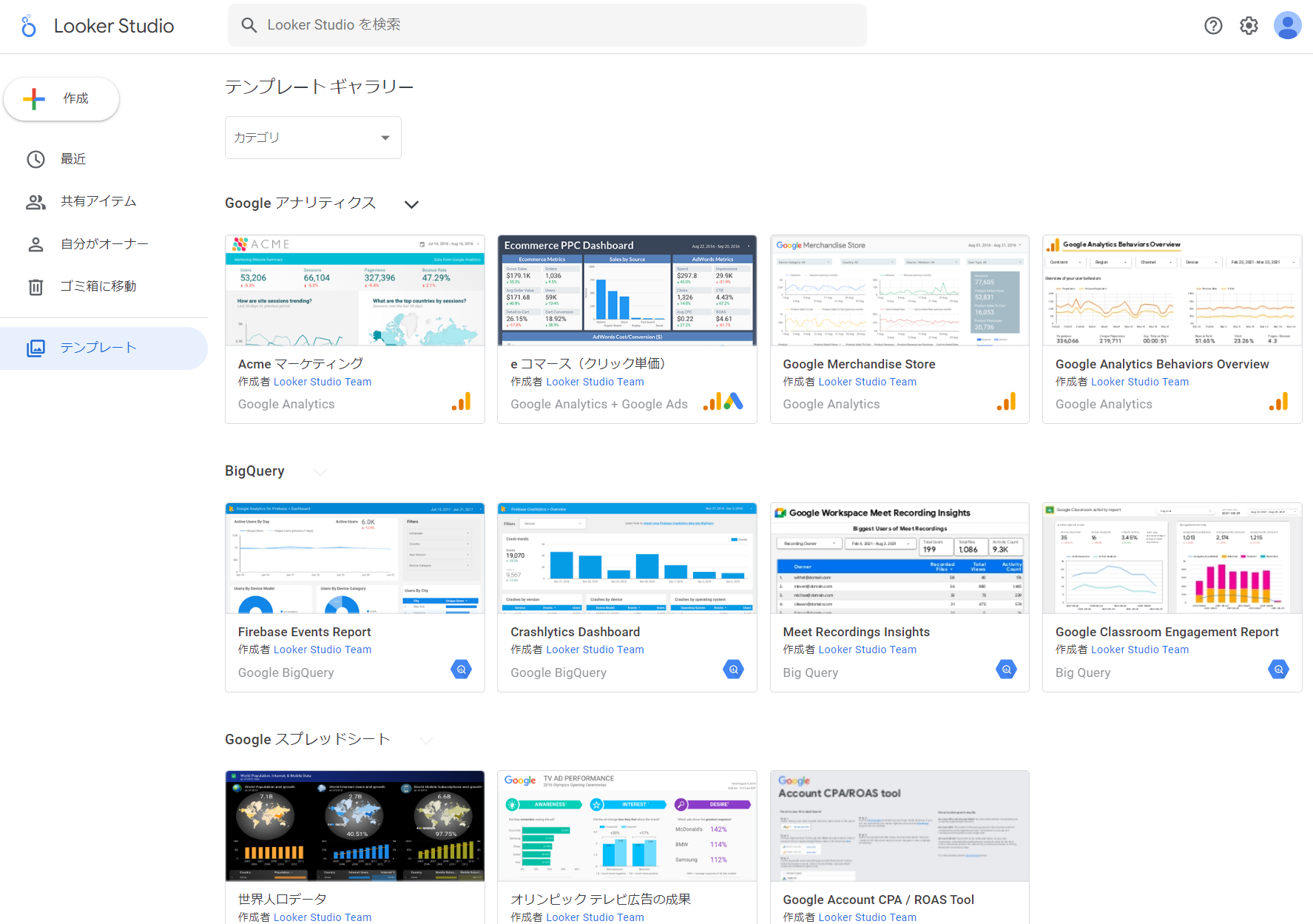Click Looker Studio Team link under Meet Recordings Insights

point(867,650)
